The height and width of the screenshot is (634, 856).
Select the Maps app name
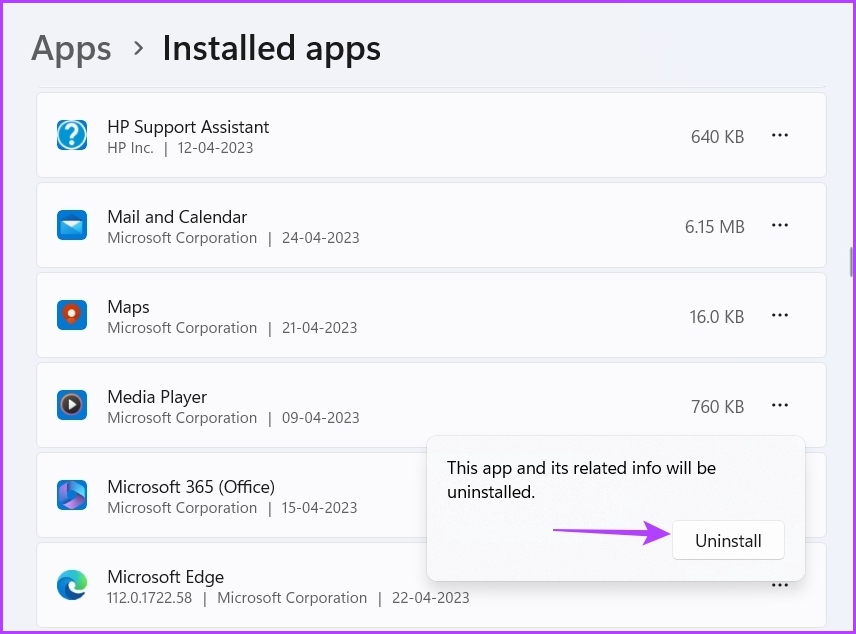(x=130, y=307)
